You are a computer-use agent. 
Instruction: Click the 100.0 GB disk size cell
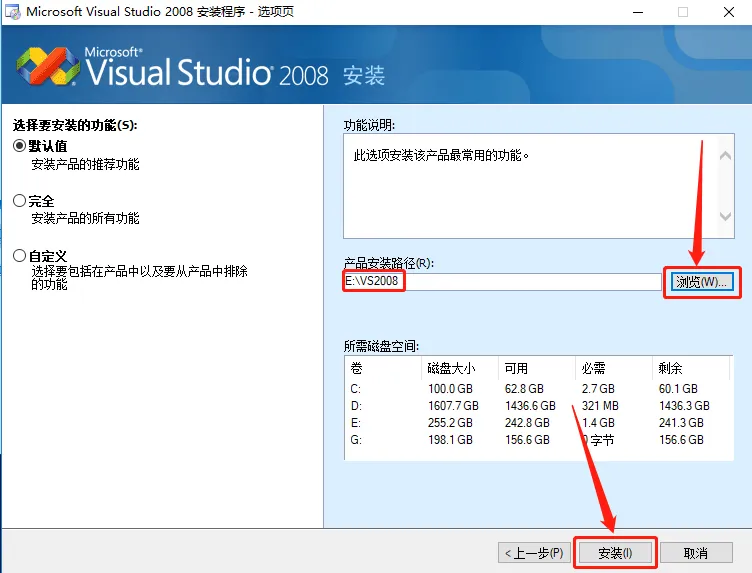(450, 389)
